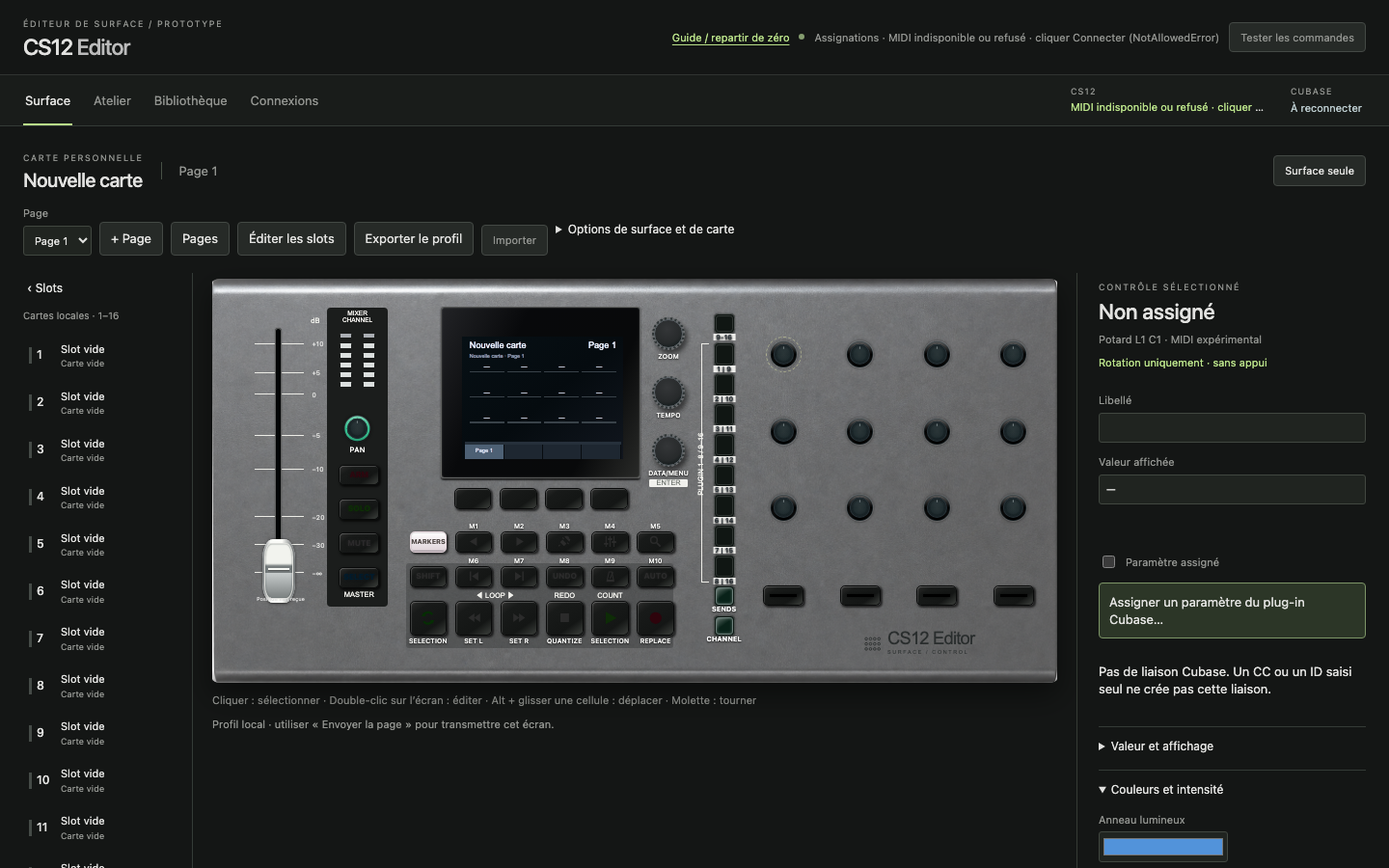This screenshot has height=868, width=1389.
Task: Check the Paramètre assigné checkbox
Action: click(x=1108, y=562)
